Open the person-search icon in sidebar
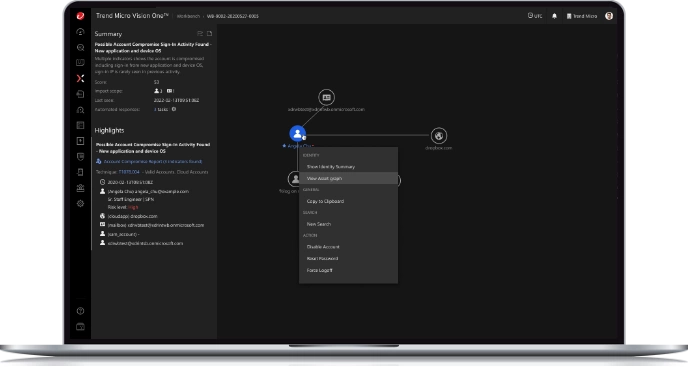Image resolution: width=688 pixels, height=367 pixels. pos(80,110)
